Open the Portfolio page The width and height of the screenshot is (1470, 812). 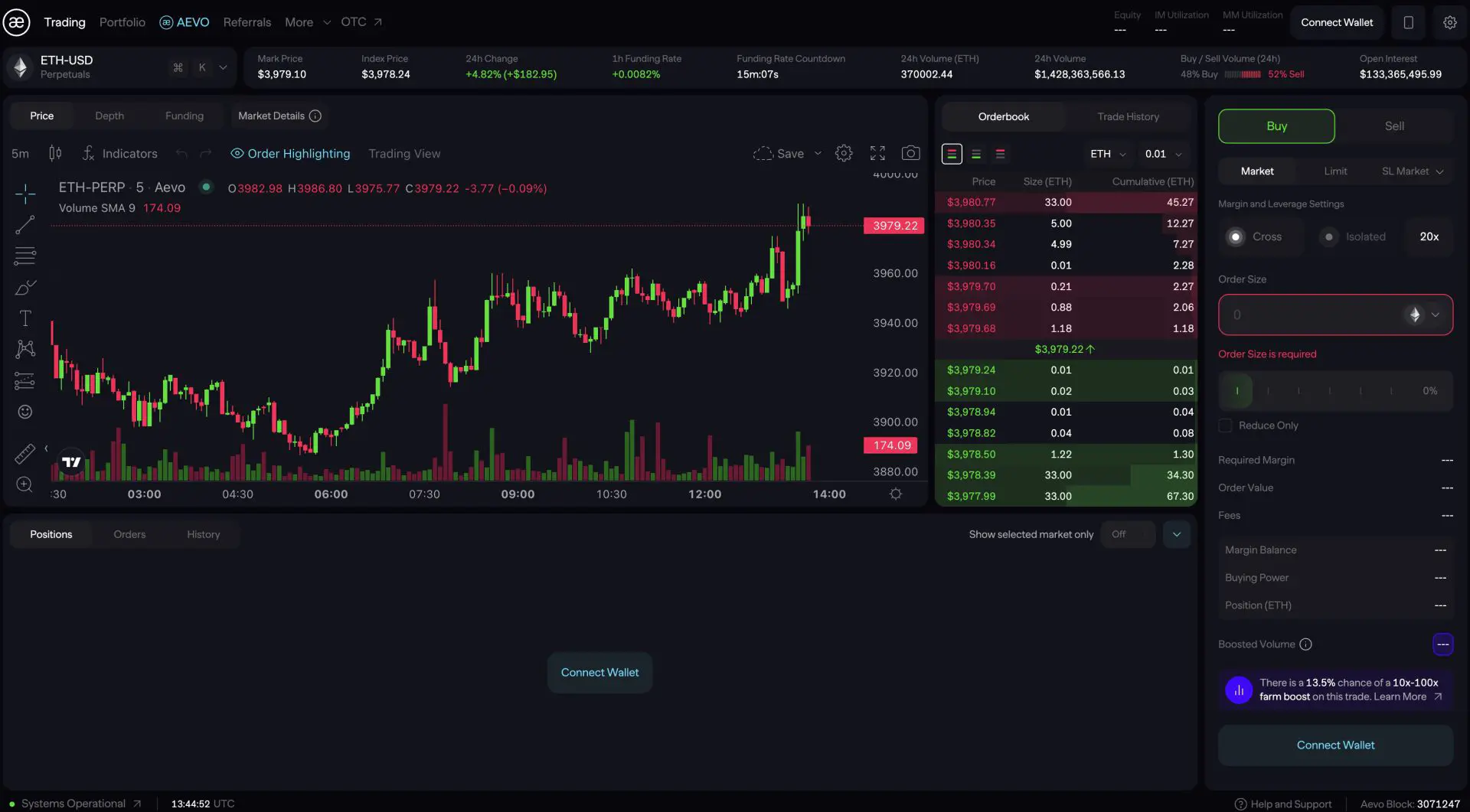click(x=122, y=22)
